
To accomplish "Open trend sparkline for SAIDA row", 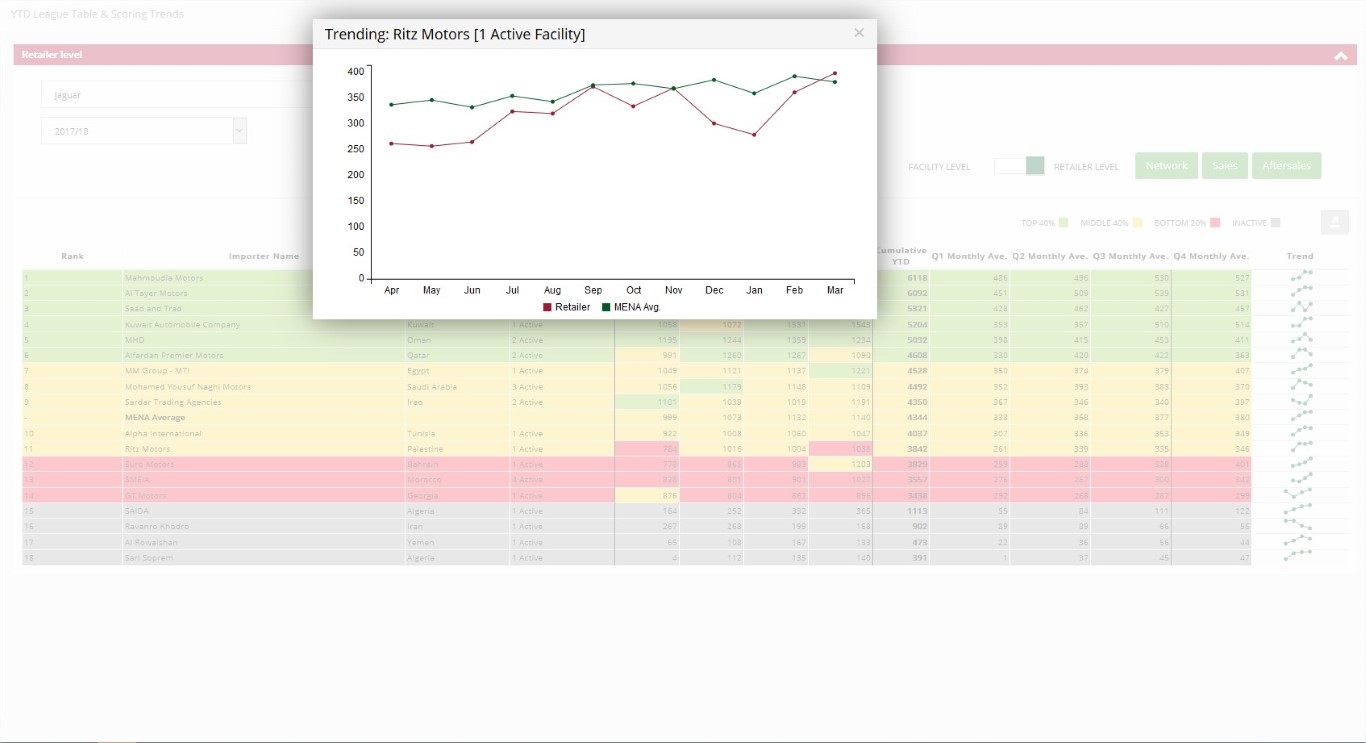I will [1300, 511].
